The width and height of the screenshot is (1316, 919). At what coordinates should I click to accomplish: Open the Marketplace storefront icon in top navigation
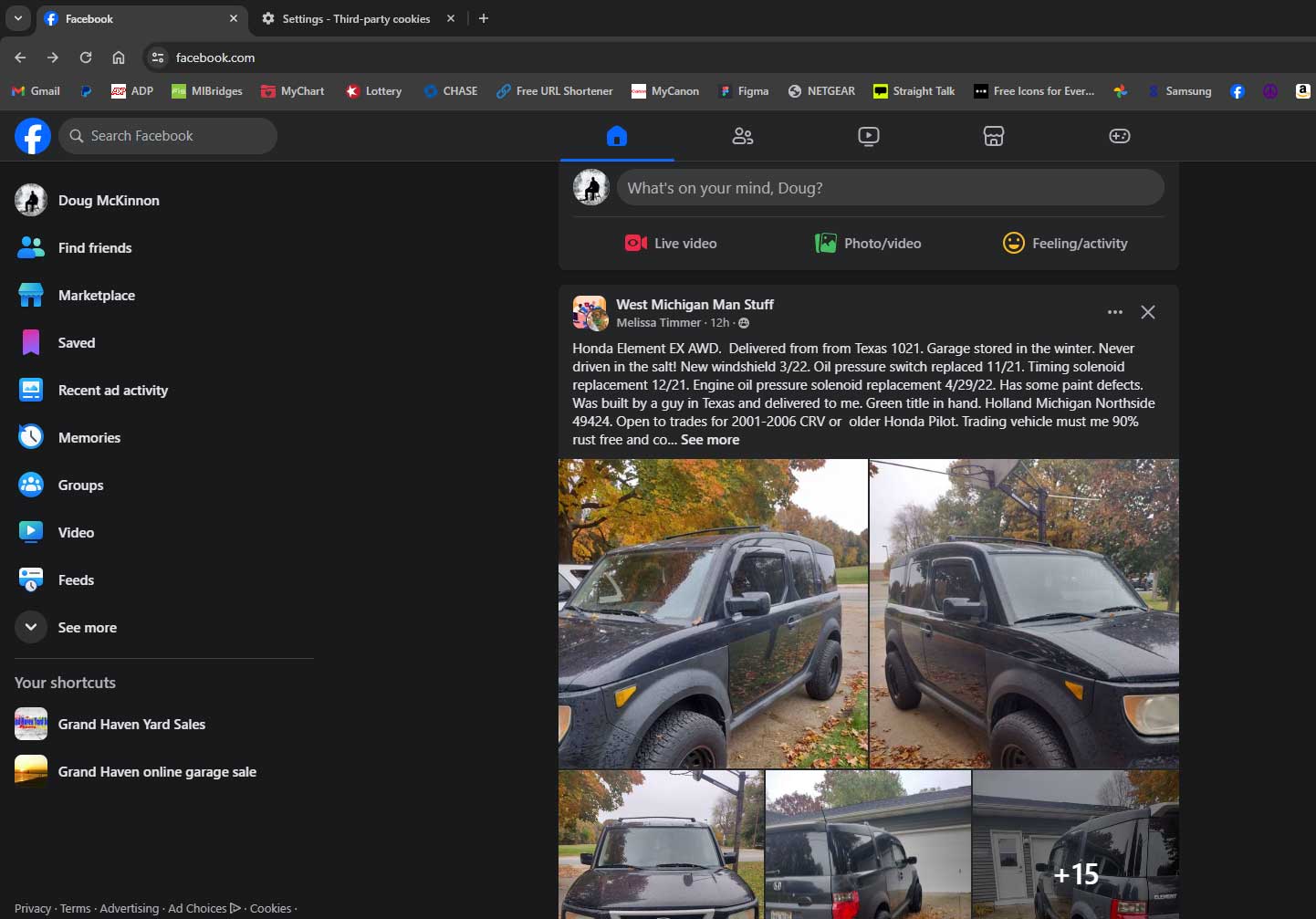994,136
